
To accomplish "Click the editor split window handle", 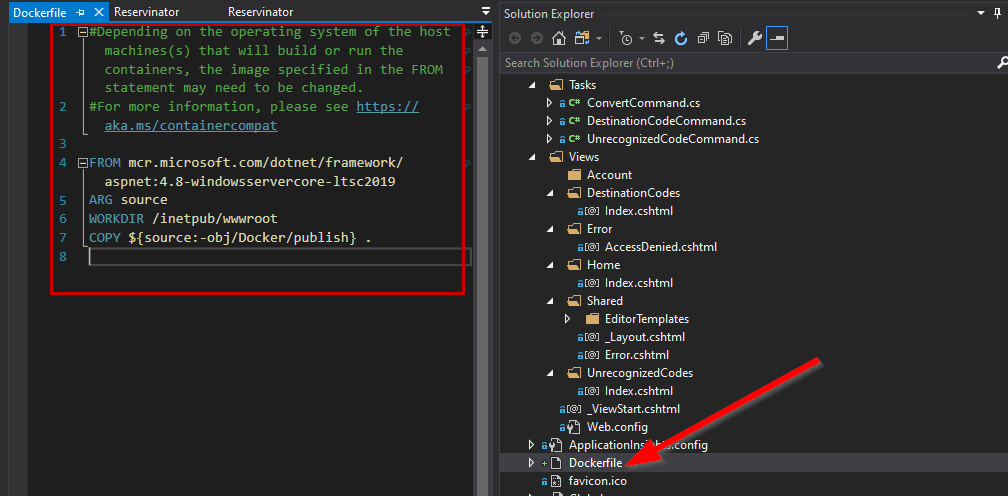I will pyautogui.click(x=485, y=30).
